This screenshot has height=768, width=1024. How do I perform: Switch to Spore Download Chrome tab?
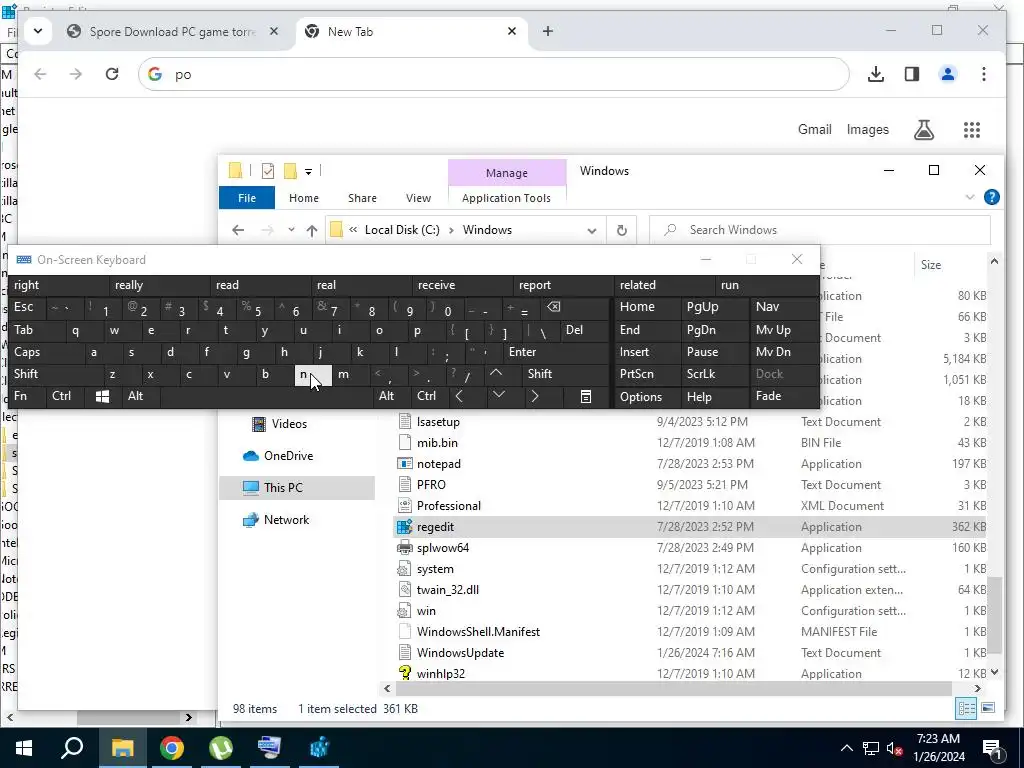(x=173, y=31)
